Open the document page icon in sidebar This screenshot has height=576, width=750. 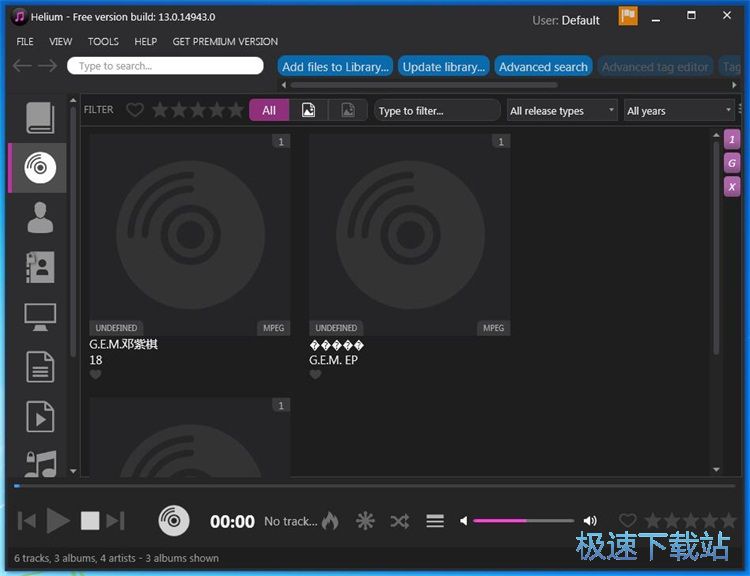[x=40, y=366]
